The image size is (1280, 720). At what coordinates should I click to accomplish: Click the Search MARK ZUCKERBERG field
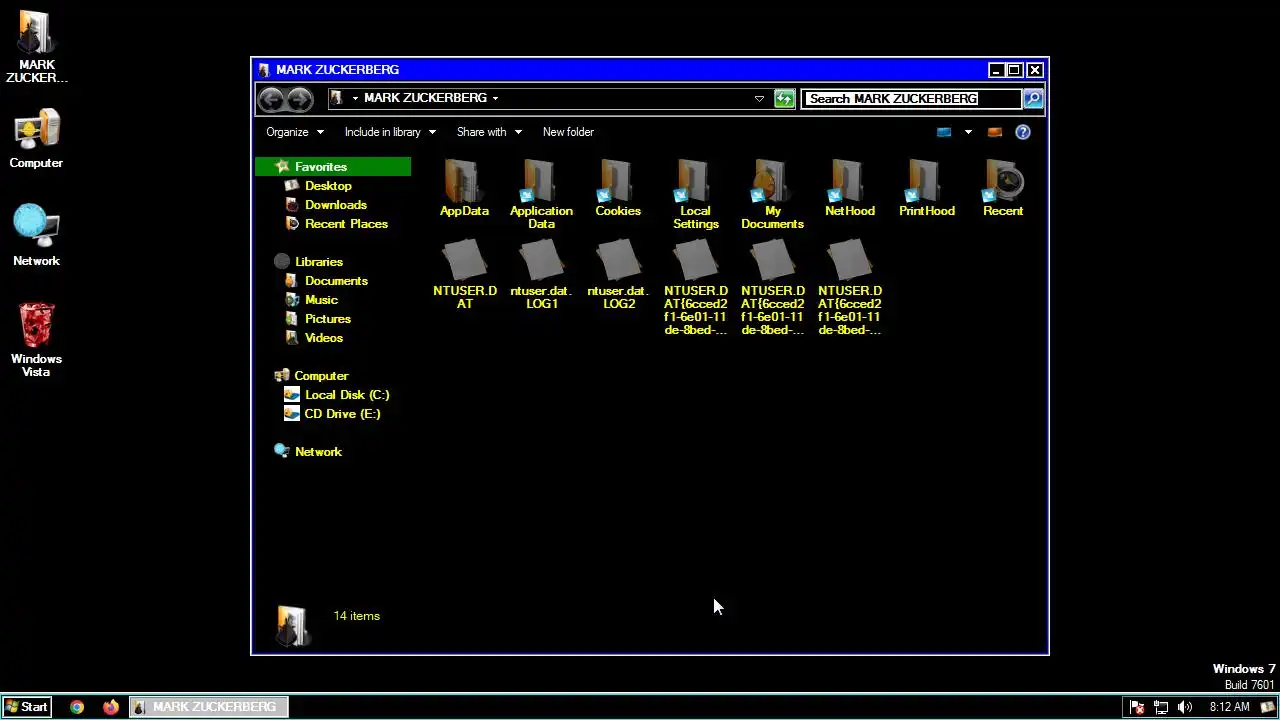[x=912, y=98]
